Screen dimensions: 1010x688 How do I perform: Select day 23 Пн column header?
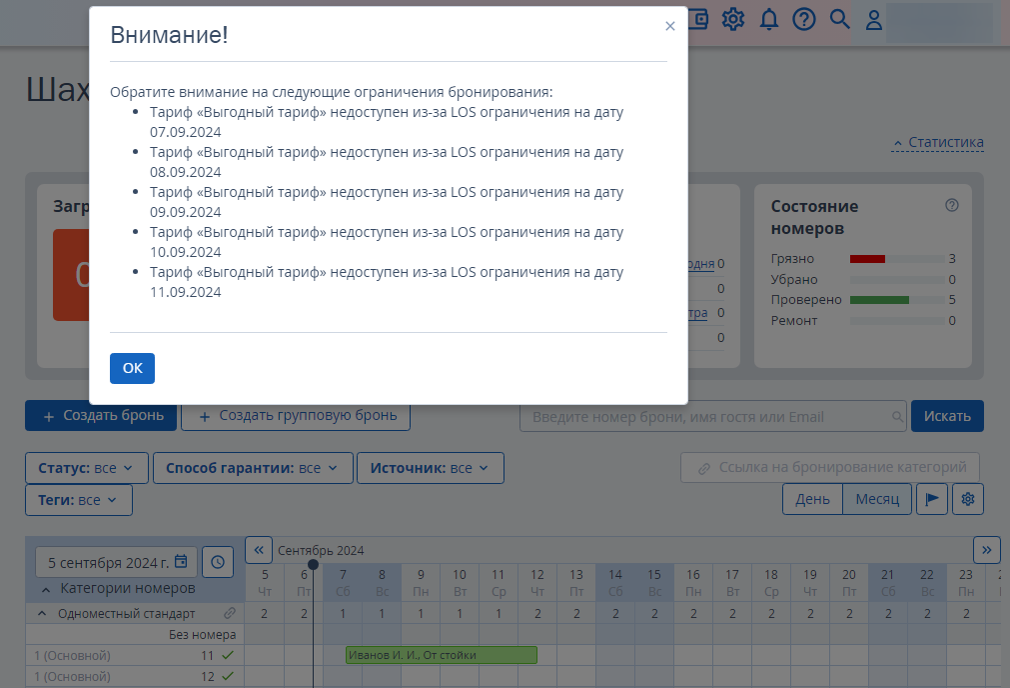[966, 583]
